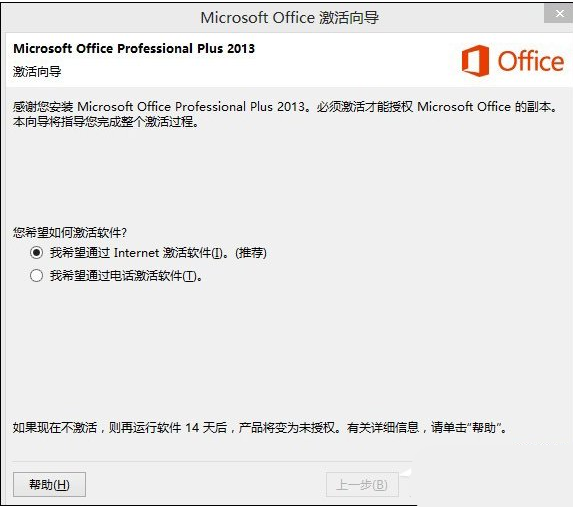Click the "您希望如何激活软件?" question text
The height and width of the screenshot is (507, 573).
70,232
